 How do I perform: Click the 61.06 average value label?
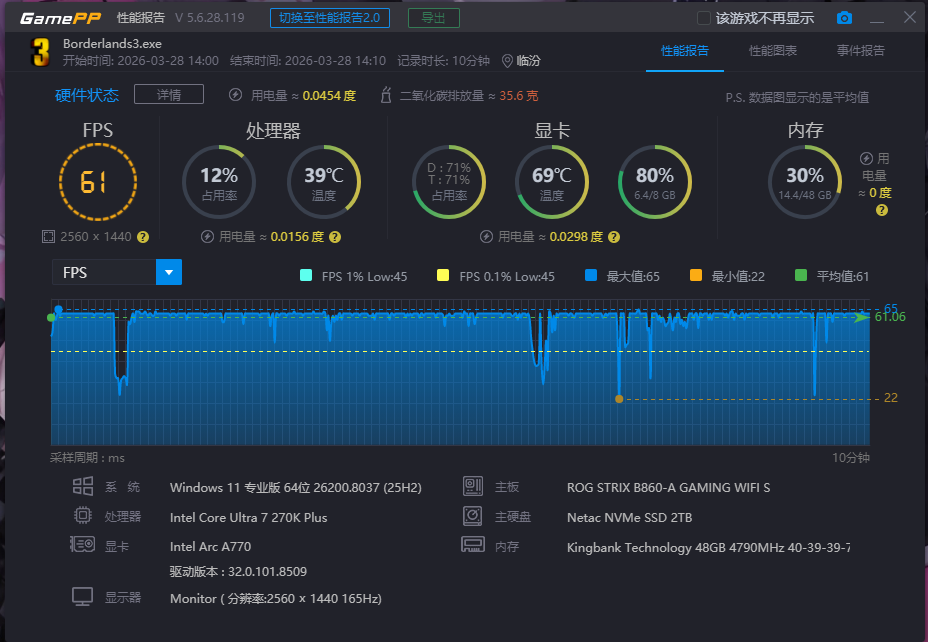pos(890,317)
